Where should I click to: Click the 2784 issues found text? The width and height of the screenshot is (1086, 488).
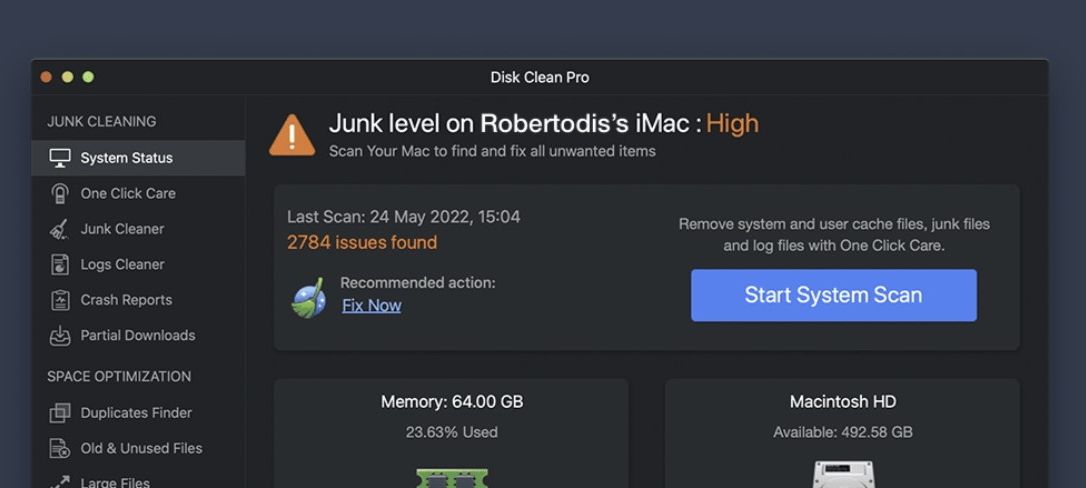click(362, 243)
